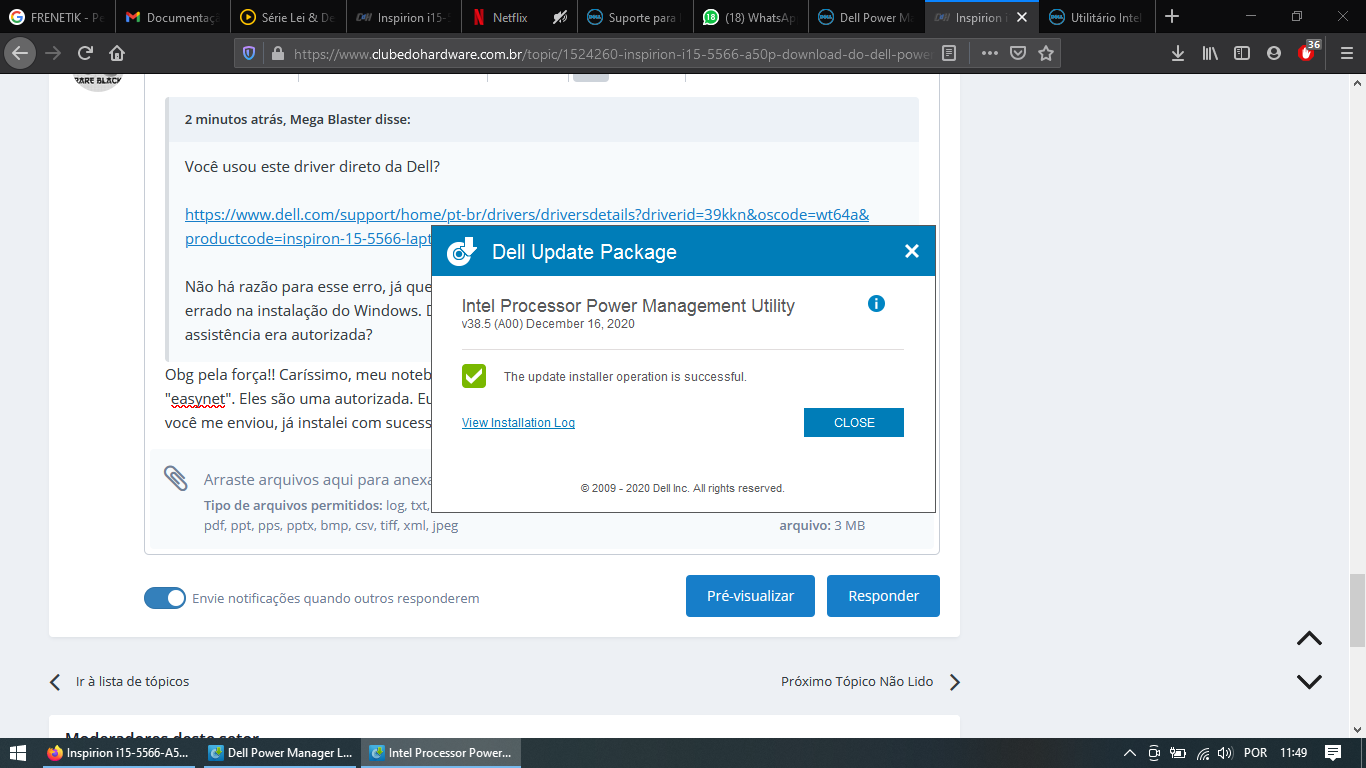Viewport: 1366px width, 768px height.
Task: Save page to Pocket icon
Action: point(1017,53)
